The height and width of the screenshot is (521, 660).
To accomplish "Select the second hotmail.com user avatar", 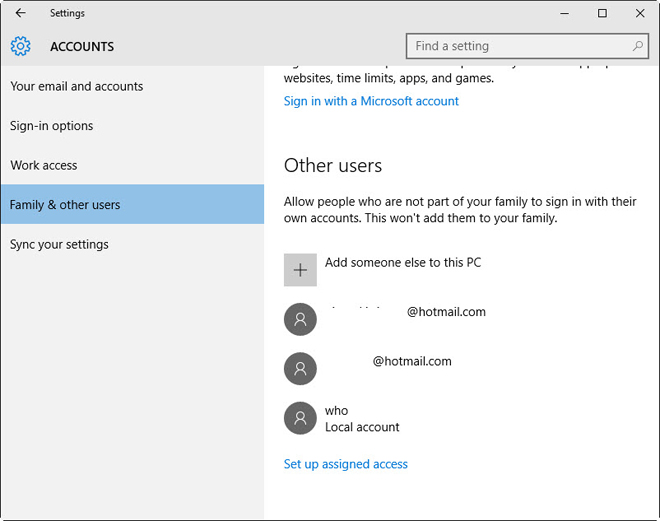I will click(300, 368).
